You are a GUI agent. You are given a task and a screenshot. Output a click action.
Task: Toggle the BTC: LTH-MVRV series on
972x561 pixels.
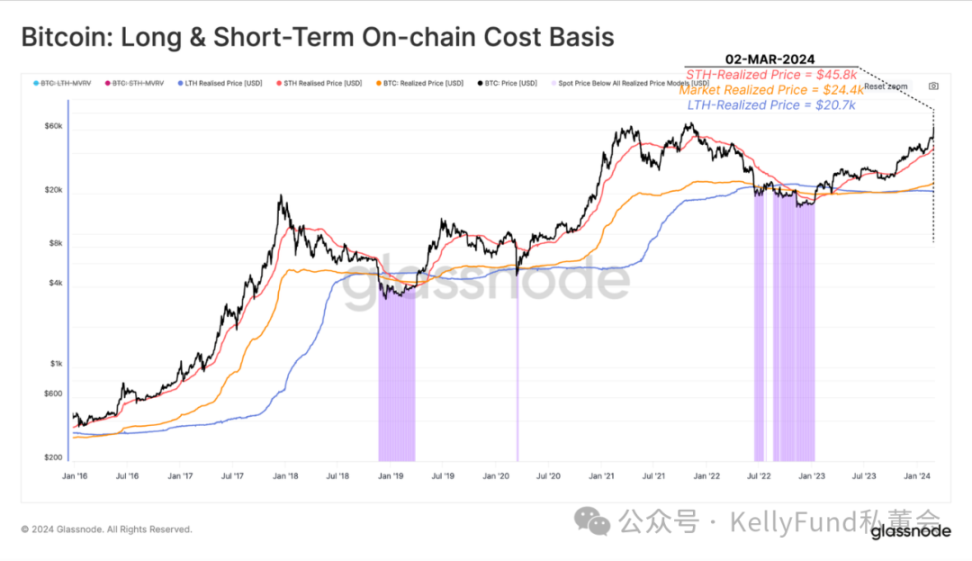click(x=63, y=83)
